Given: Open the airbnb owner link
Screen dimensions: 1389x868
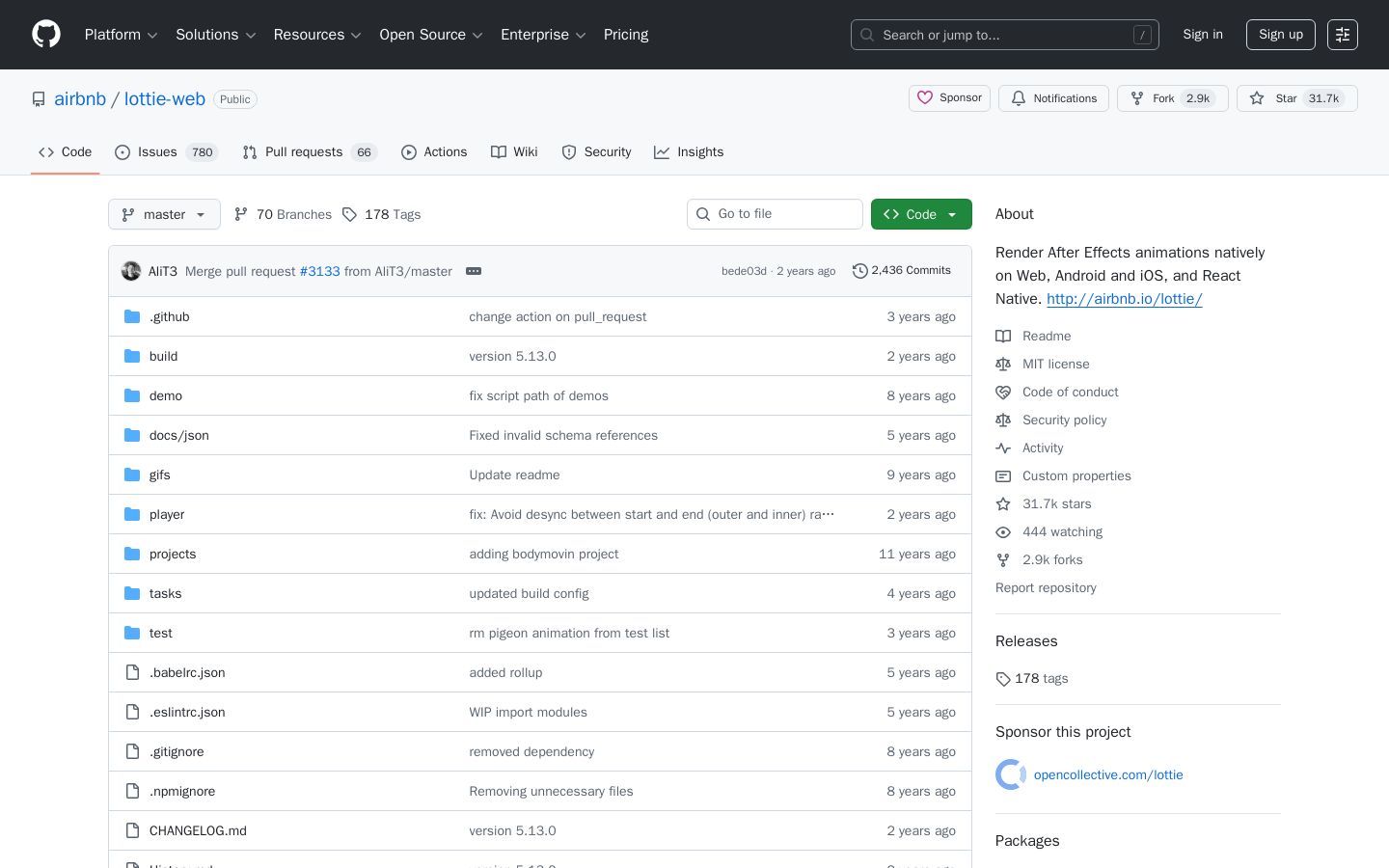Looking at the screenshot, I should click(x=80, y=98).
